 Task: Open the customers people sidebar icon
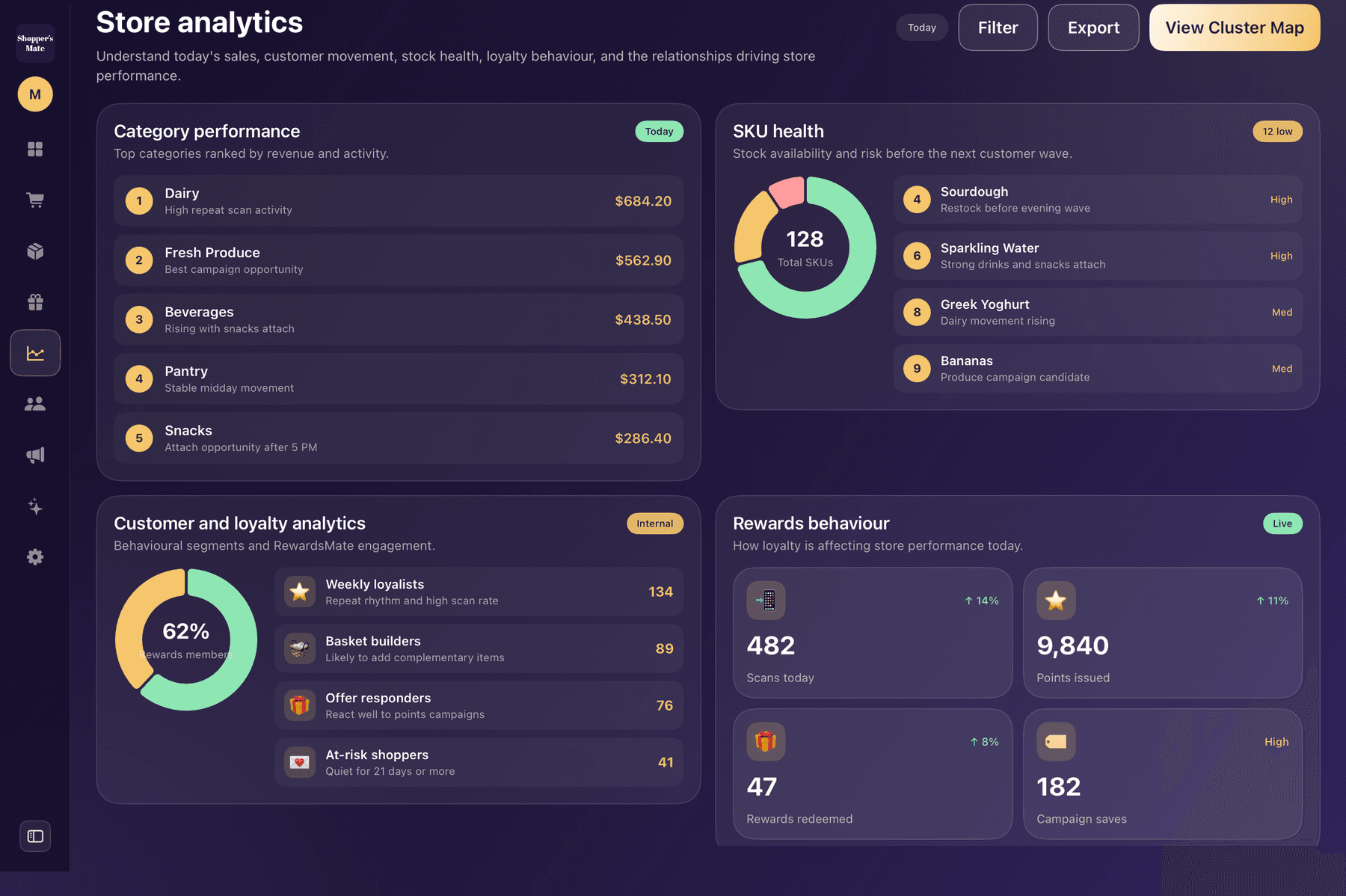tap(35, 404)
